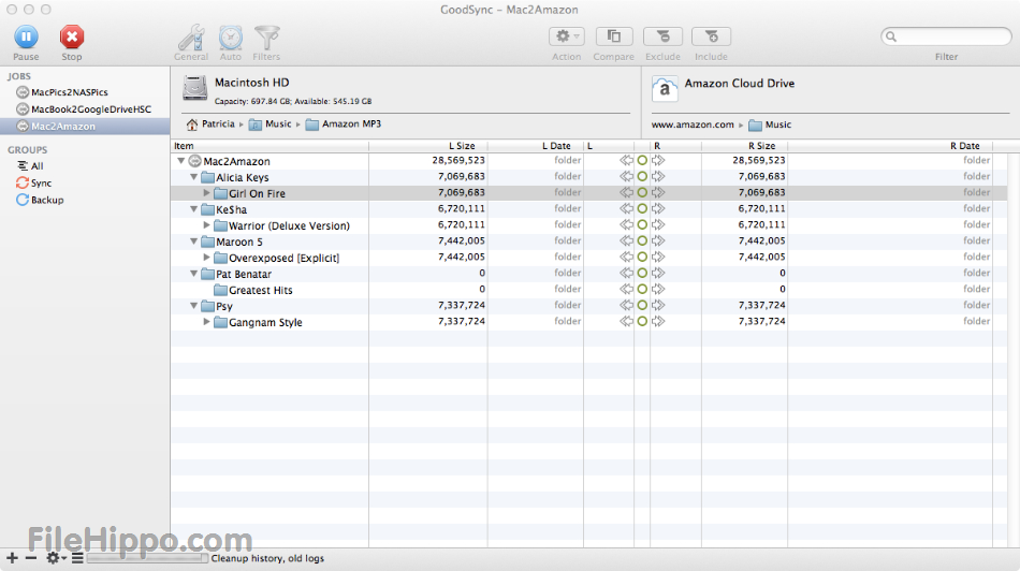The image size is (1020, 571).
Task: Remove job with minus button
Action: (31, 557)
